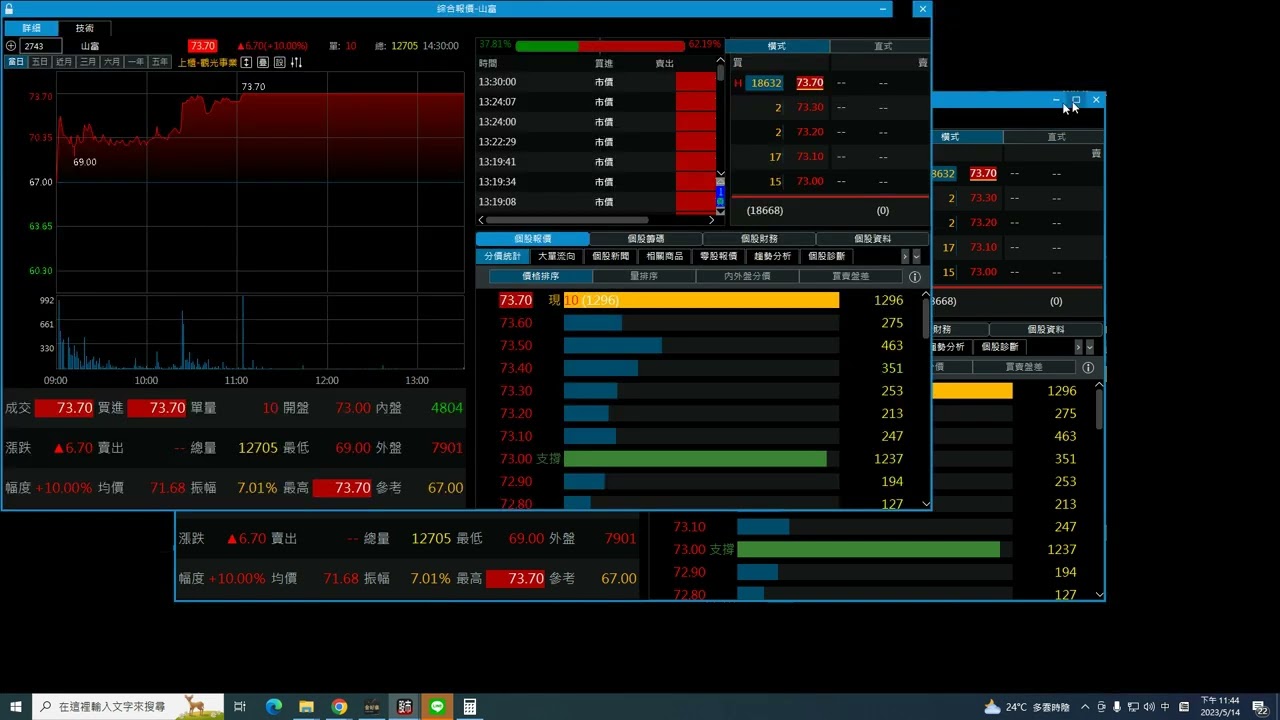Image resolution: width=1280 pixels, height=720 pixels.
Task: Click the 73.00 支撐 green volume bar
Action: pyautogui.click(x=695, y=459)
